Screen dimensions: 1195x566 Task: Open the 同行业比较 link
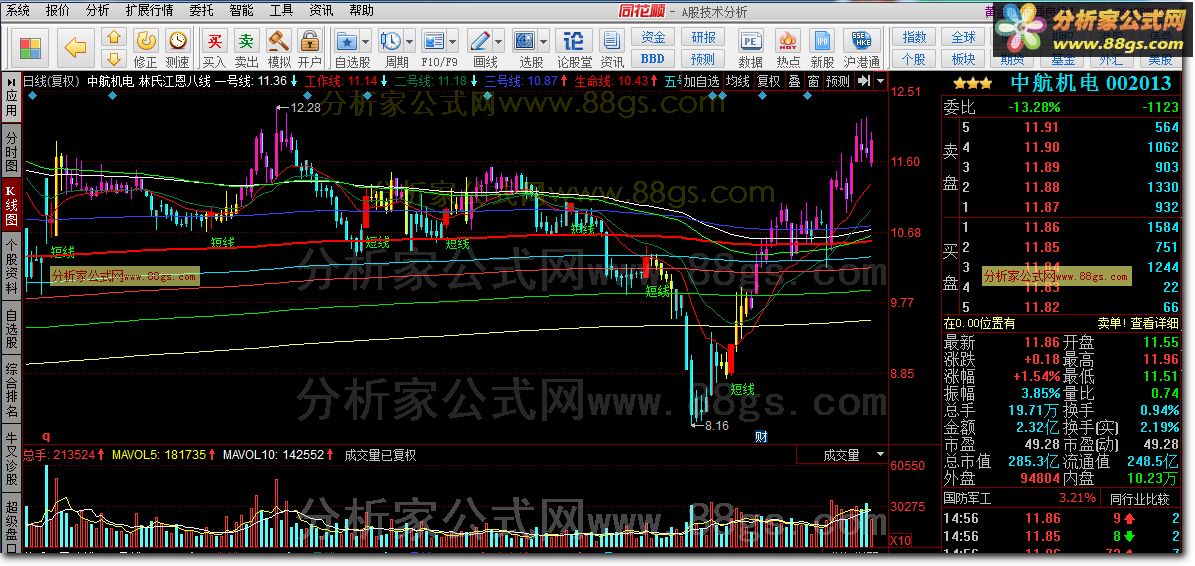coord(1140,499)
